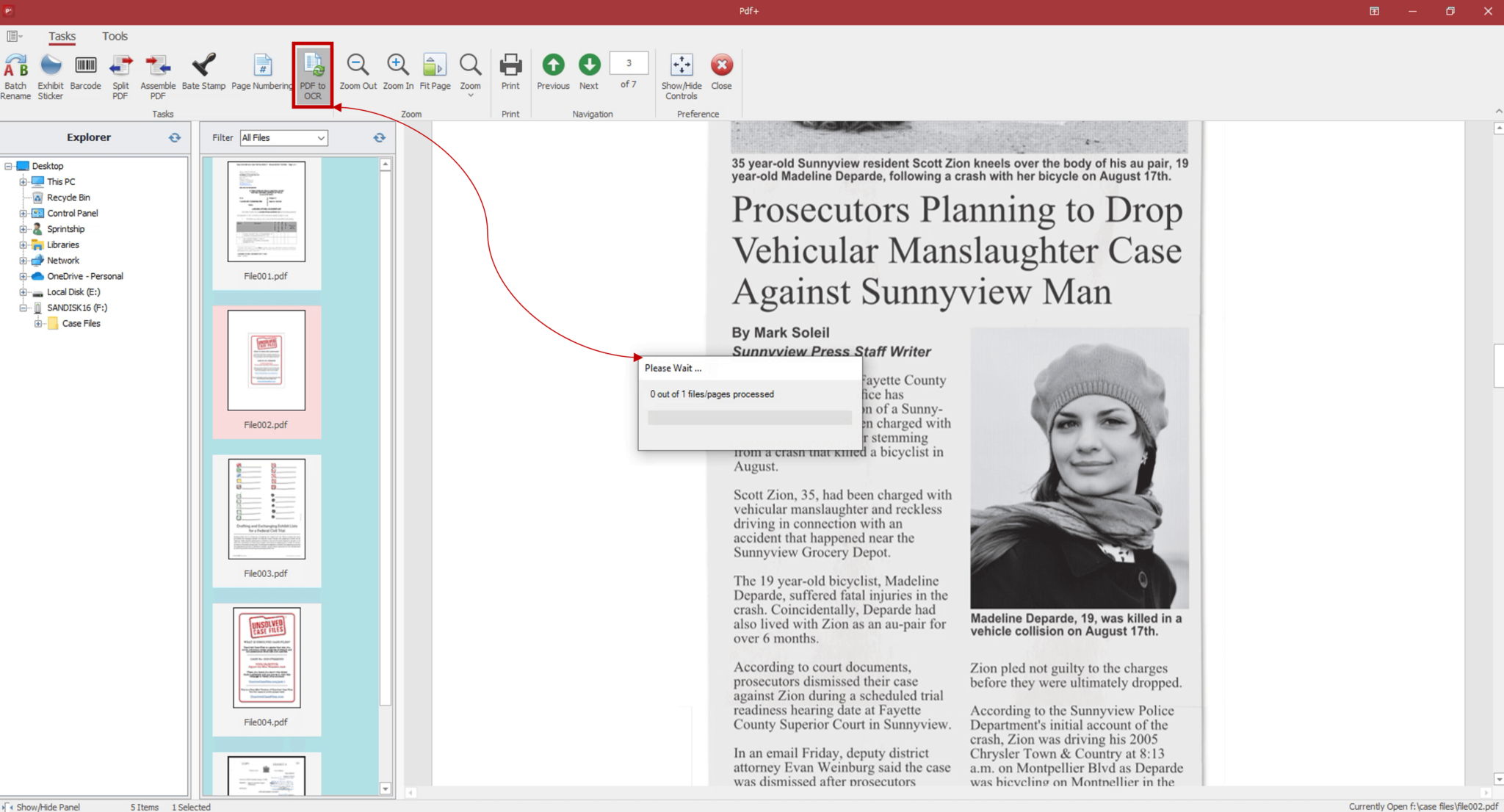
Task: Expand the OneDrive - Personal node
Action: click(23, 276)
